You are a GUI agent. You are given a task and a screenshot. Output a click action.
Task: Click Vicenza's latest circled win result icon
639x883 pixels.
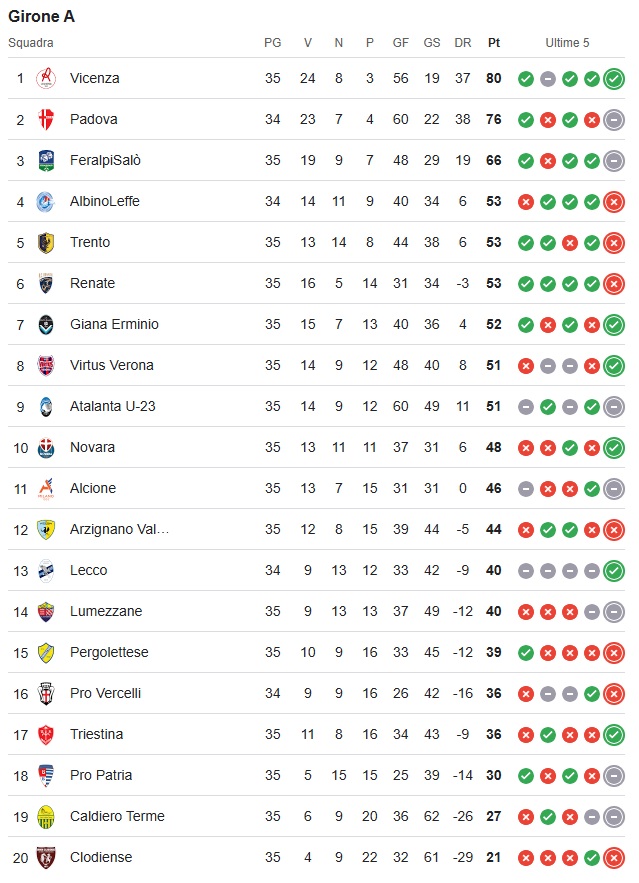614,78
